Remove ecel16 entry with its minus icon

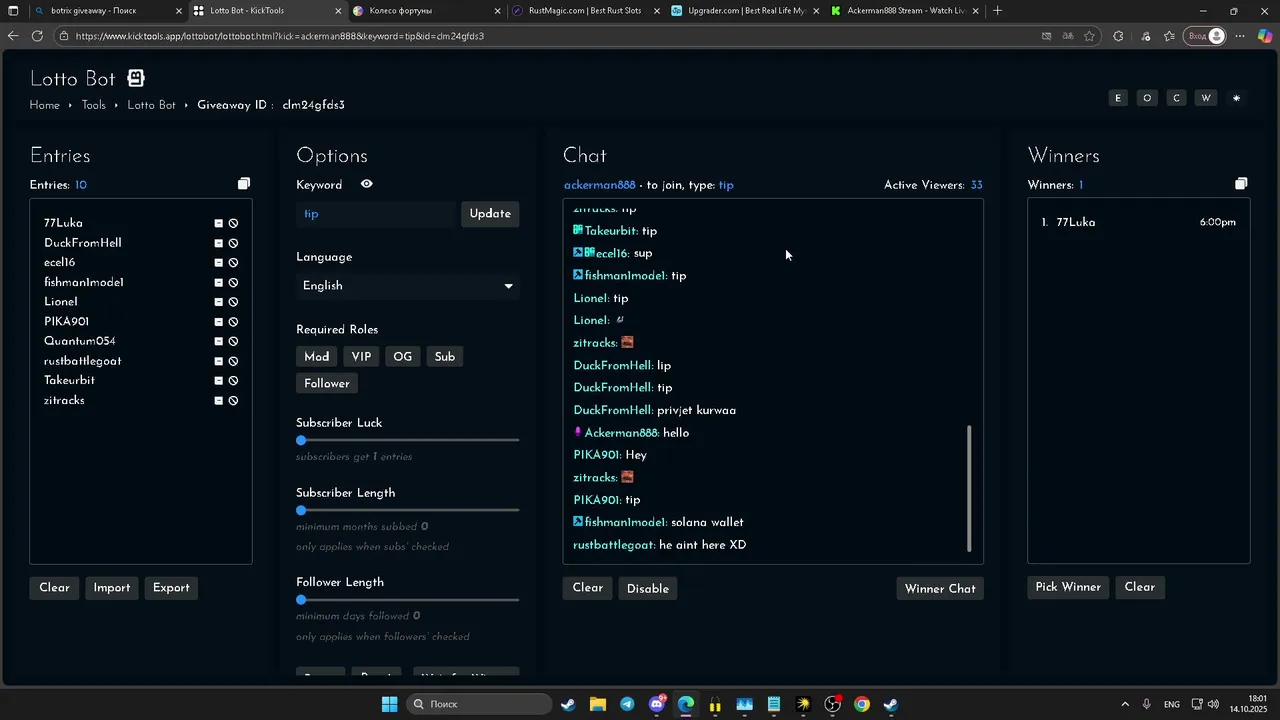[219, 263]
